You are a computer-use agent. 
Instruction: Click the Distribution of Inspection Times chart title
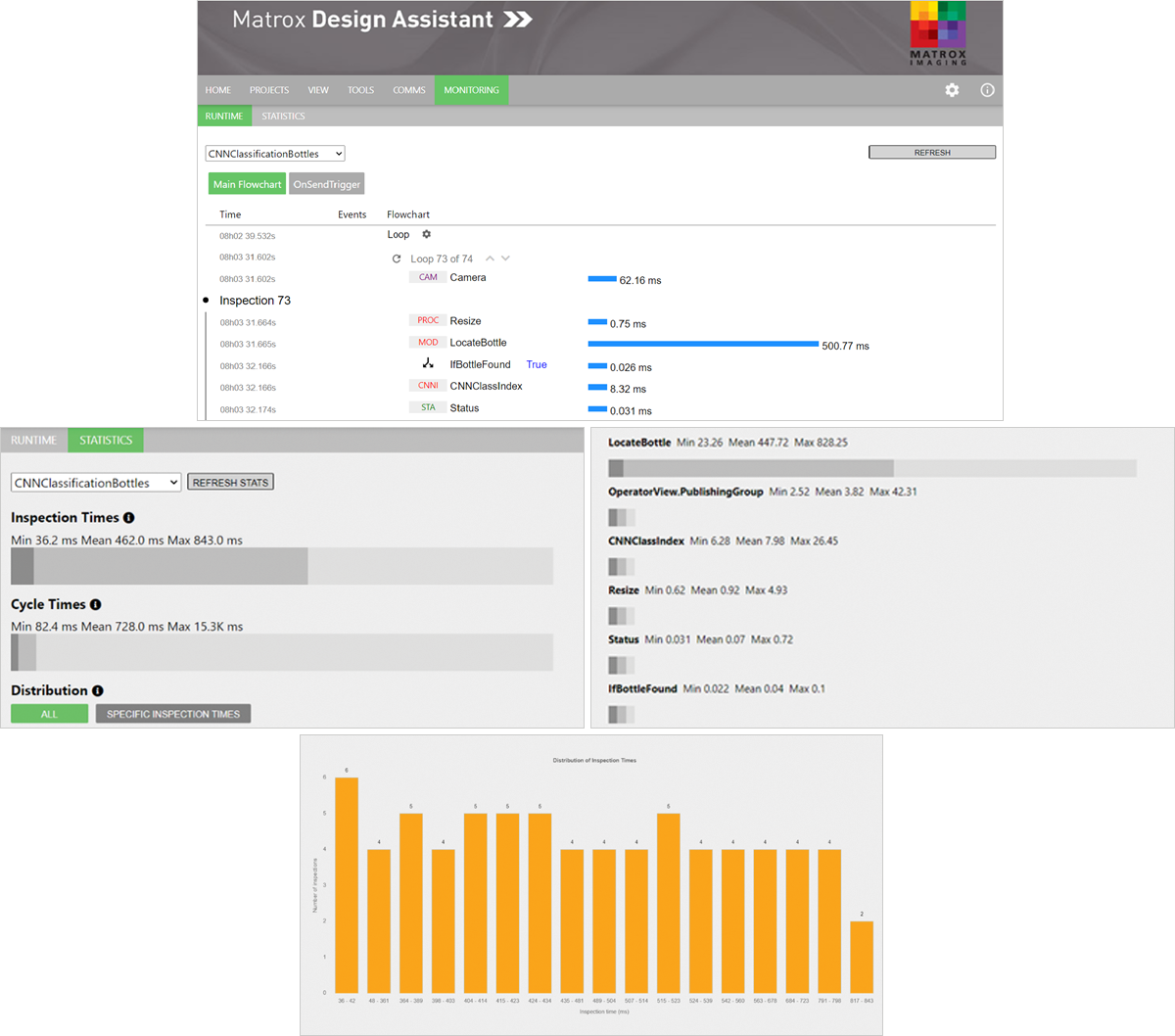594,760
